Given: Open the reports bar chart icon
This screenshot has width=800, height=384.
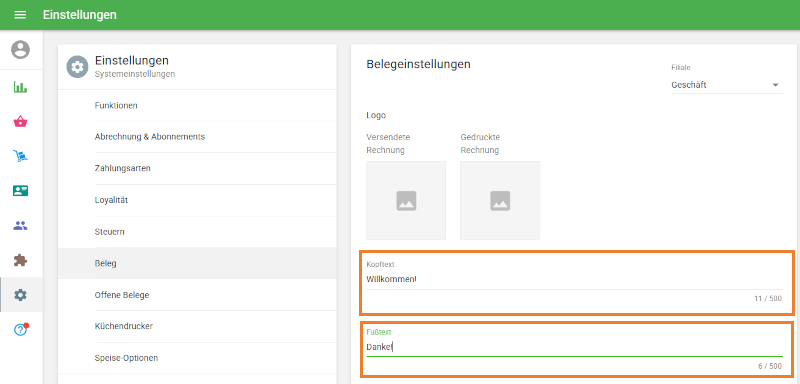Looking at the screenshot, I should [x=20, y=87].
